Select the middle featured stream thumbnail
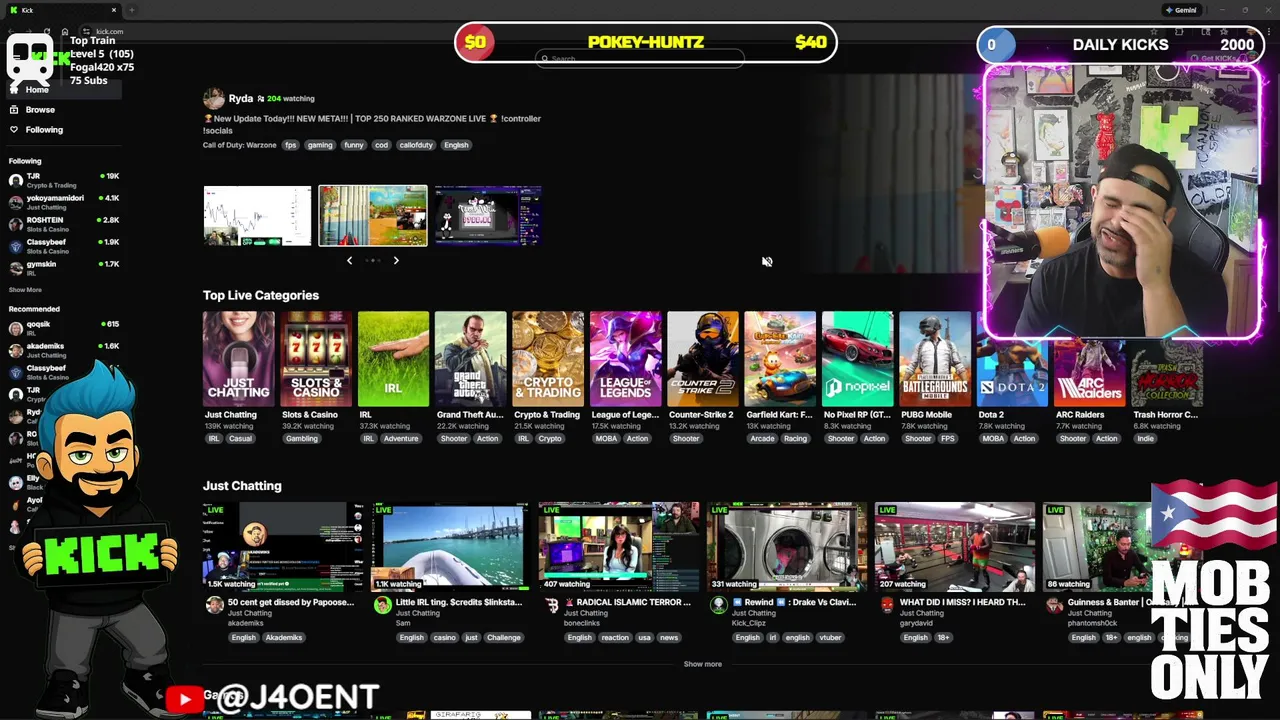Image resolution: width=1280 pixels, height=720 pixels. click(373, 215)
